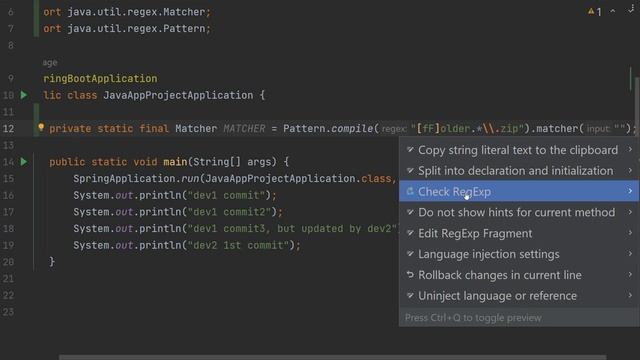Click the "dev2 1st commit" string
This screenshot has width=640, height=360.
click(x=238, y=245)
